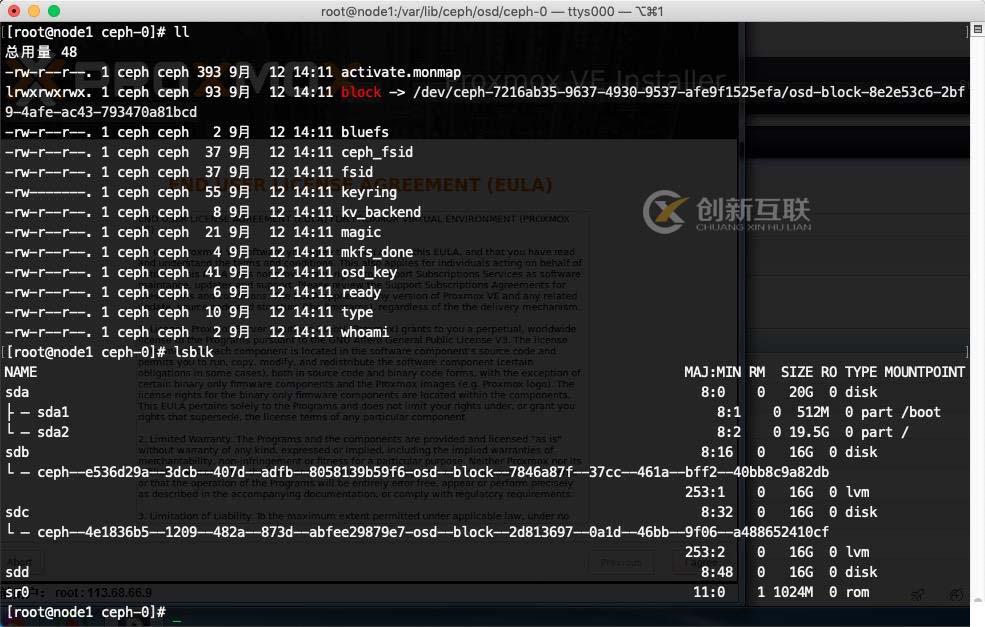Click the magic file name
The height and width of the screenshot is (627, 985).
[361, 232]
